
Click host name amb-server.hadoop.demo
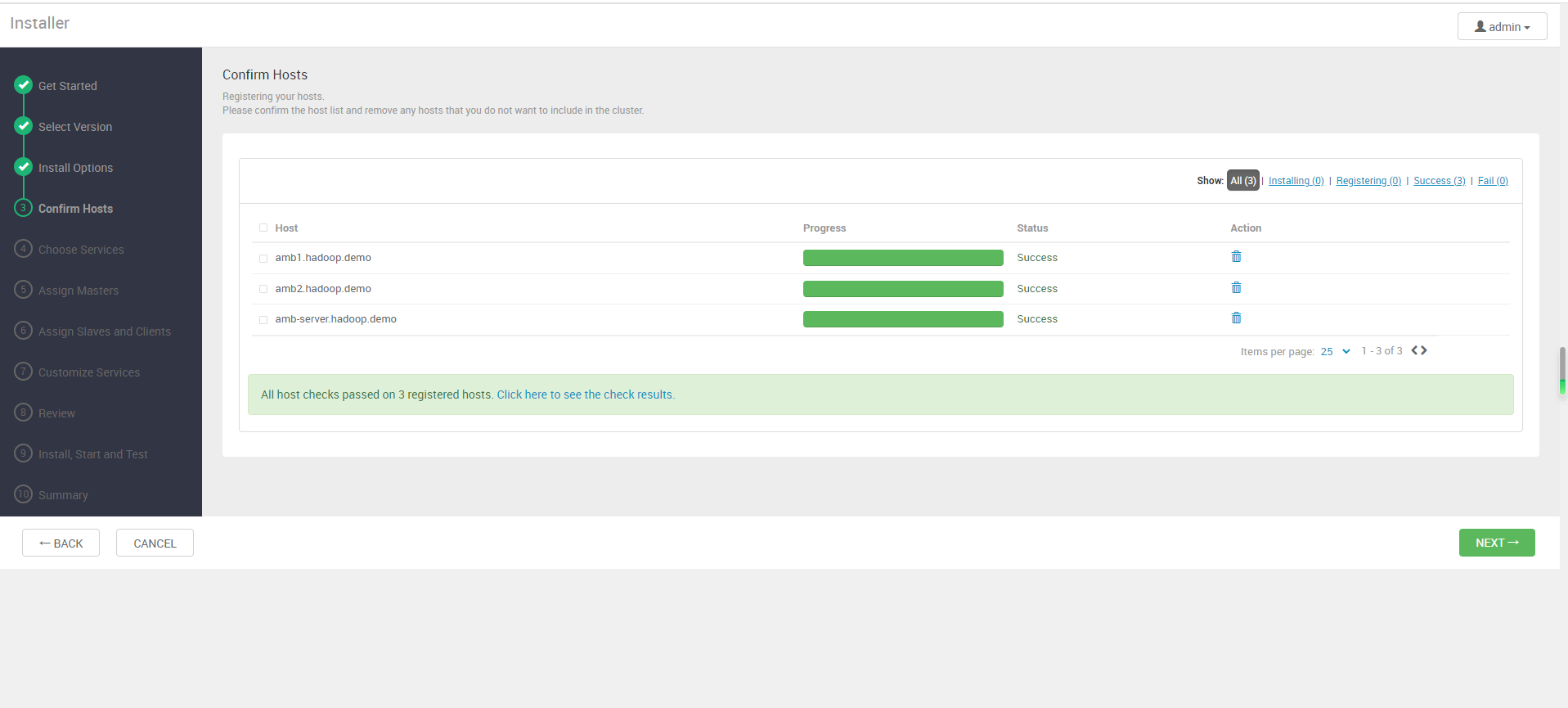(x=336, y=319)
